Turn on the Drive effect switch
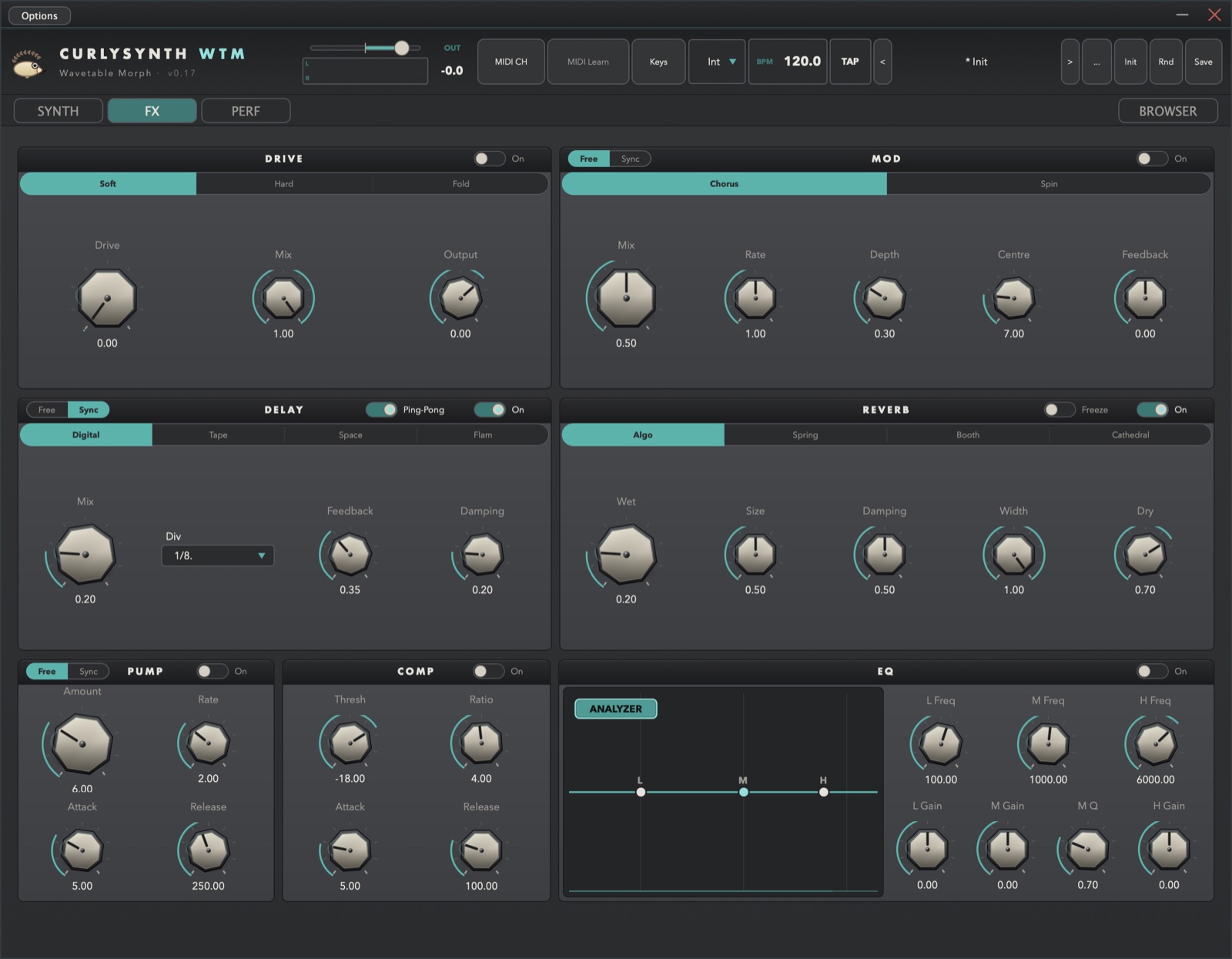 [489, 159]
